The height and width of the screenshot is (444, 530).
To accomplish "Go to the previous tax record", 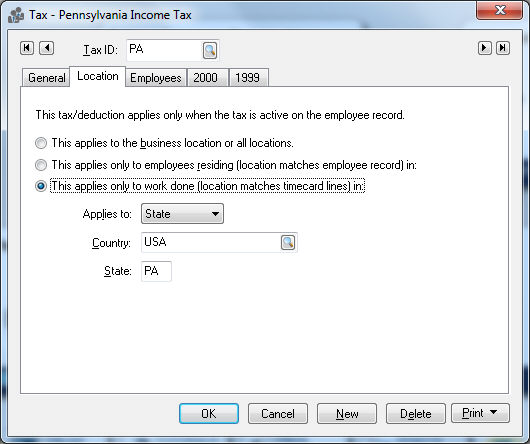I will coord(47,48).
